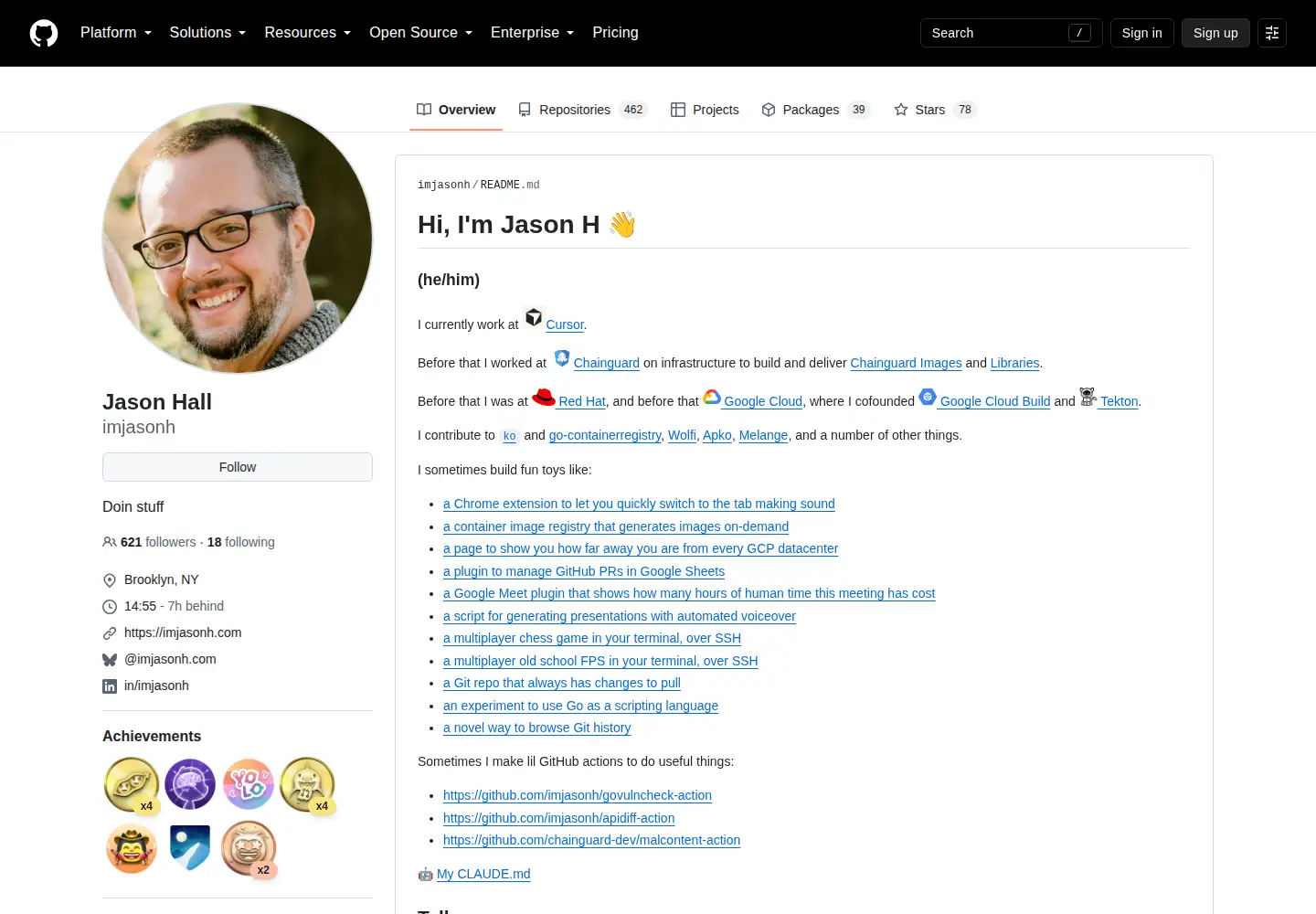Expand the Solutions dropdown menu
Image resolution: width=1316 pixels, height=914 pixels.
tap(207, 33)
